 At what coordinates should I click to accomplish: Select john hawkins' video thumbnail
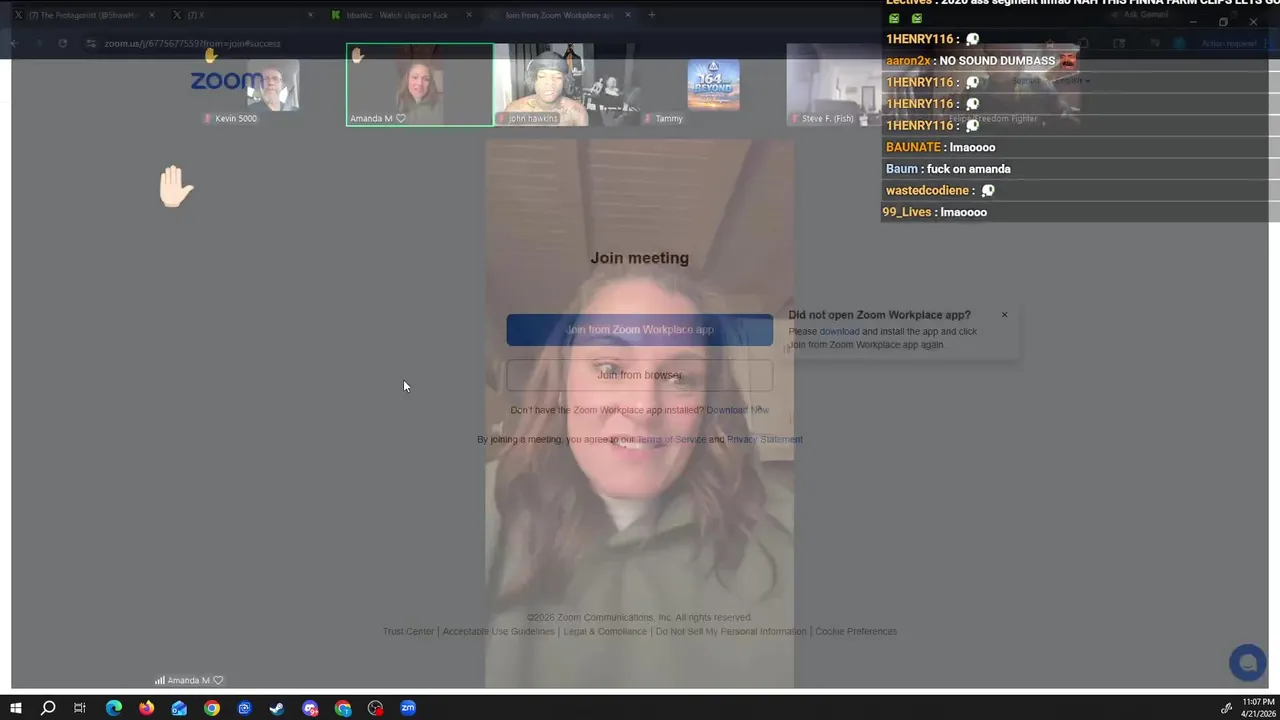click(x=547, y=85)
